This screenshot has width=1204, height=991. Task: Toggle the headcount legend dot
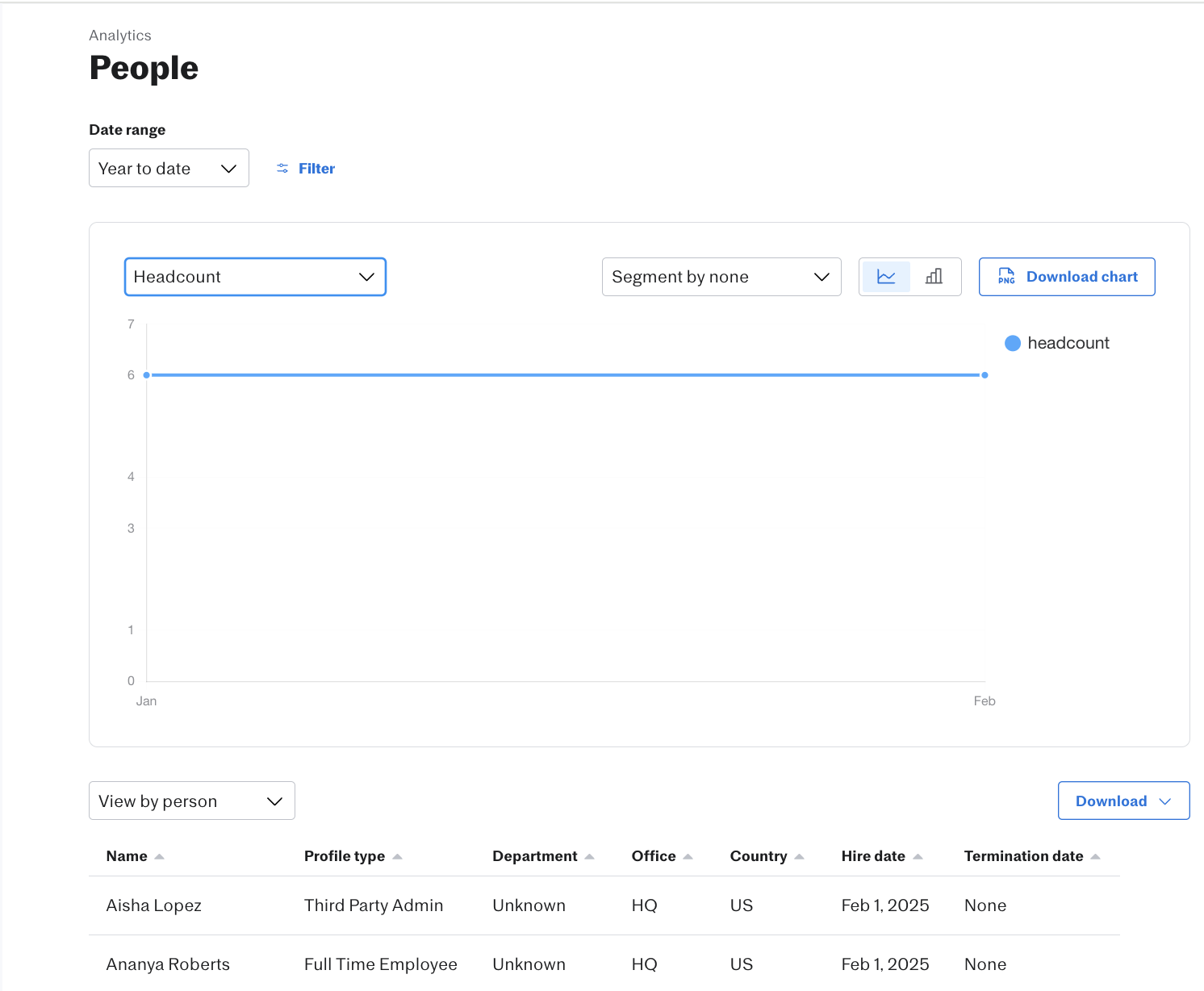pyautogui.click(x=1013, y=343)
